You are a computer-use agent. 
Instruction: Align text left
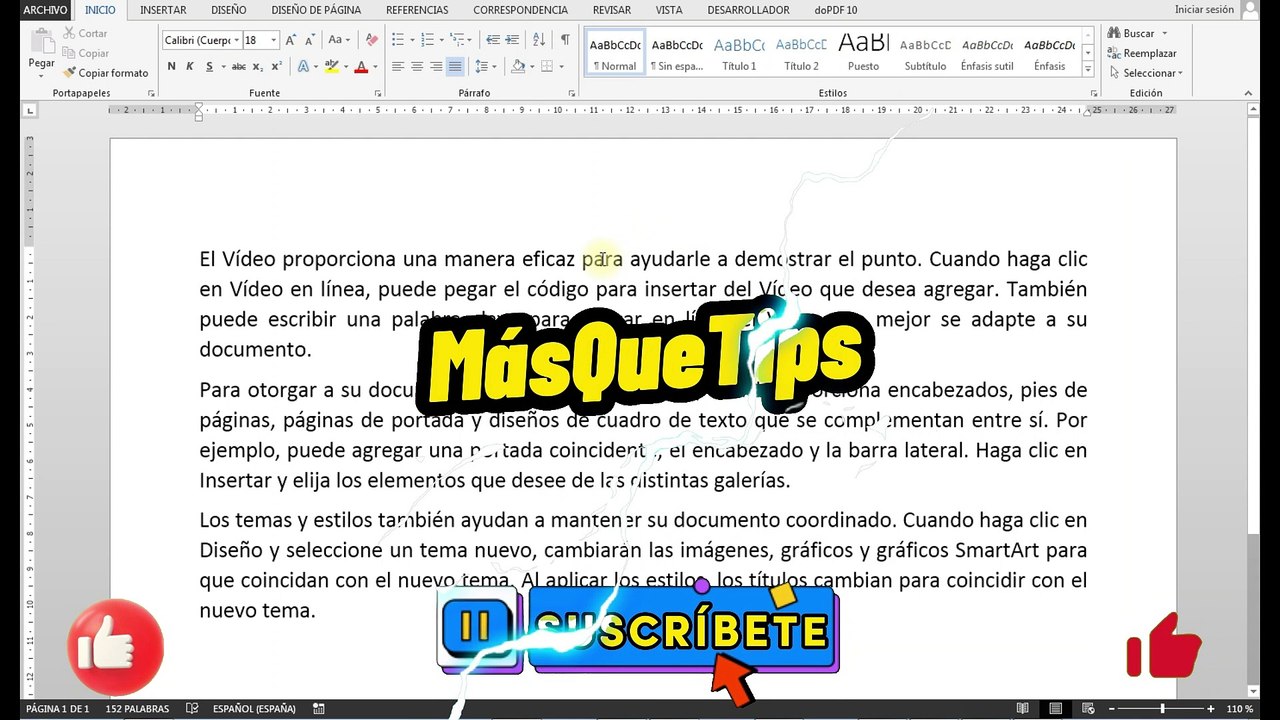click(x=397, y=67)
